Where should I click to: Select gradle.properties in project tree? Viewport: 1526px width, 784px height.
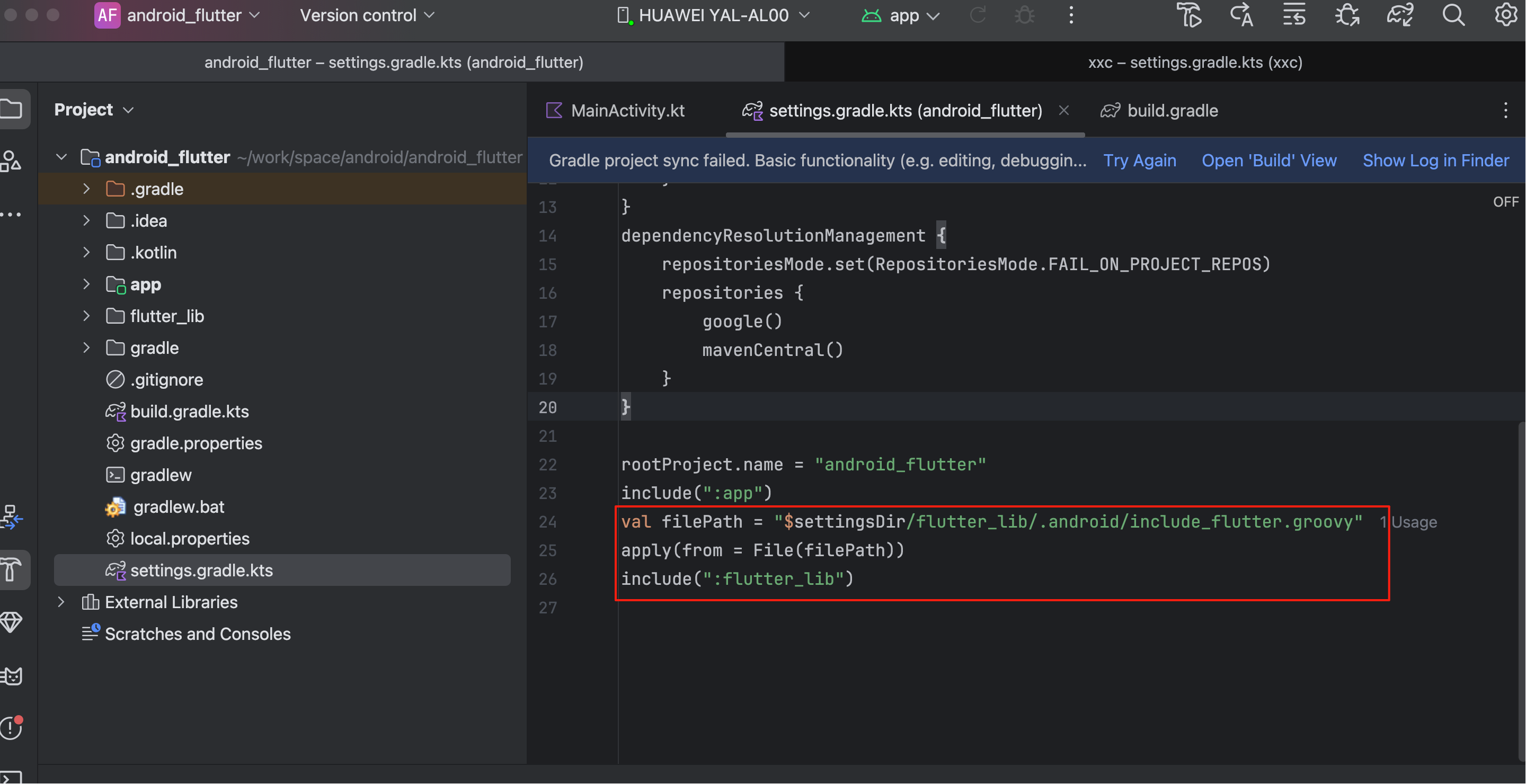pyautogui.click(x=196, y=443)
